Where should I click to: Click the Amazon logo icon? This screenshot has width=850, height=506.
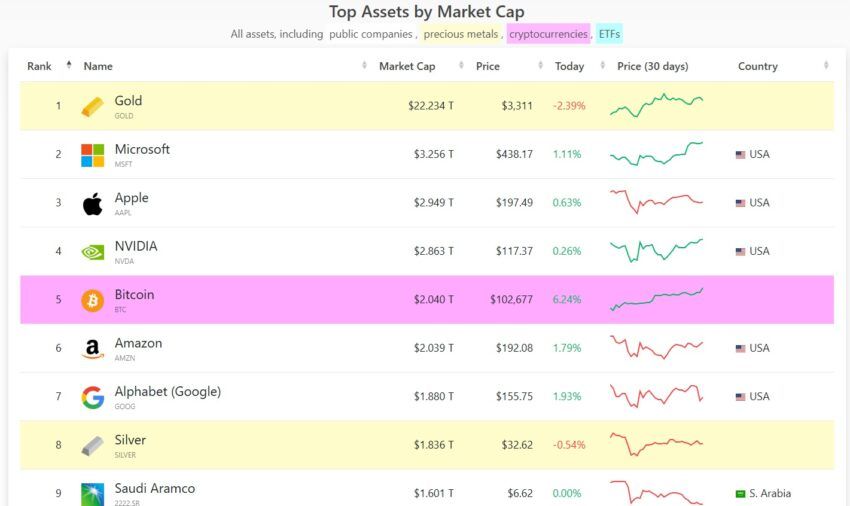[x=92, y=349]
